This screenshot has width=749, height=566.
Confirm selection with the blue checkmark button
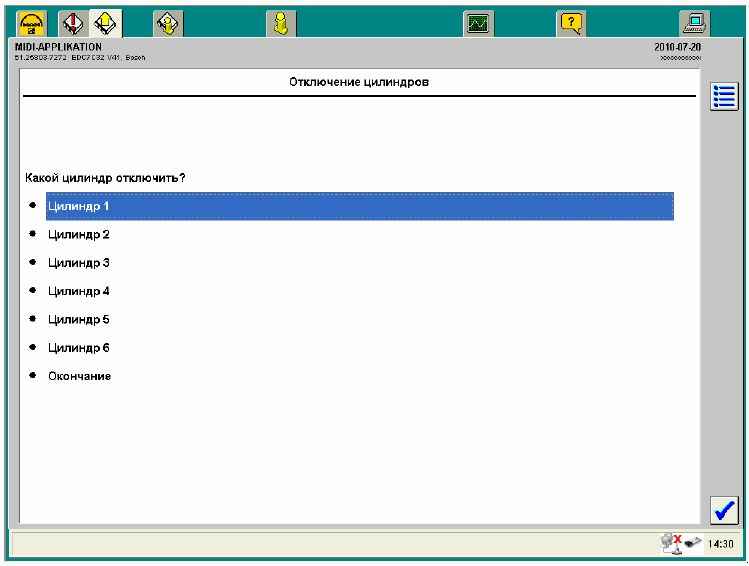click(x=723, y=510)
